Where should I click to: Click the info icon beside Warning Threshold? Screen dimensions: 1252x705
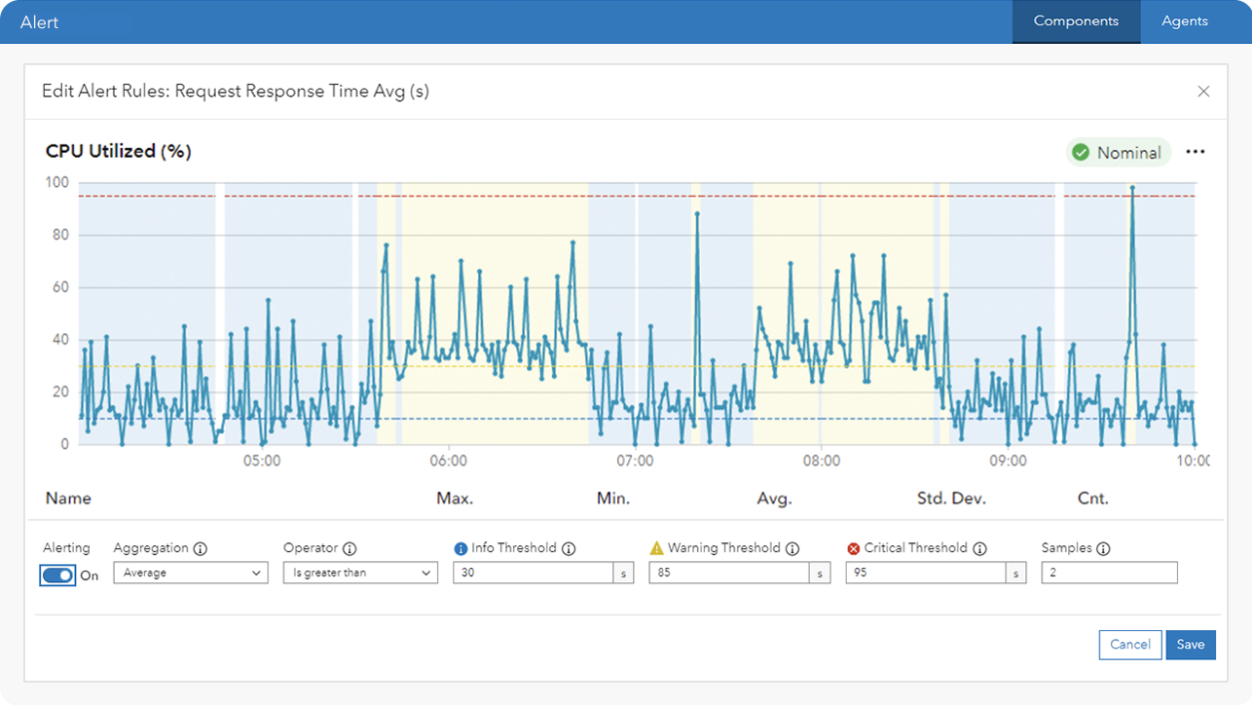click(x=793, y=549)
